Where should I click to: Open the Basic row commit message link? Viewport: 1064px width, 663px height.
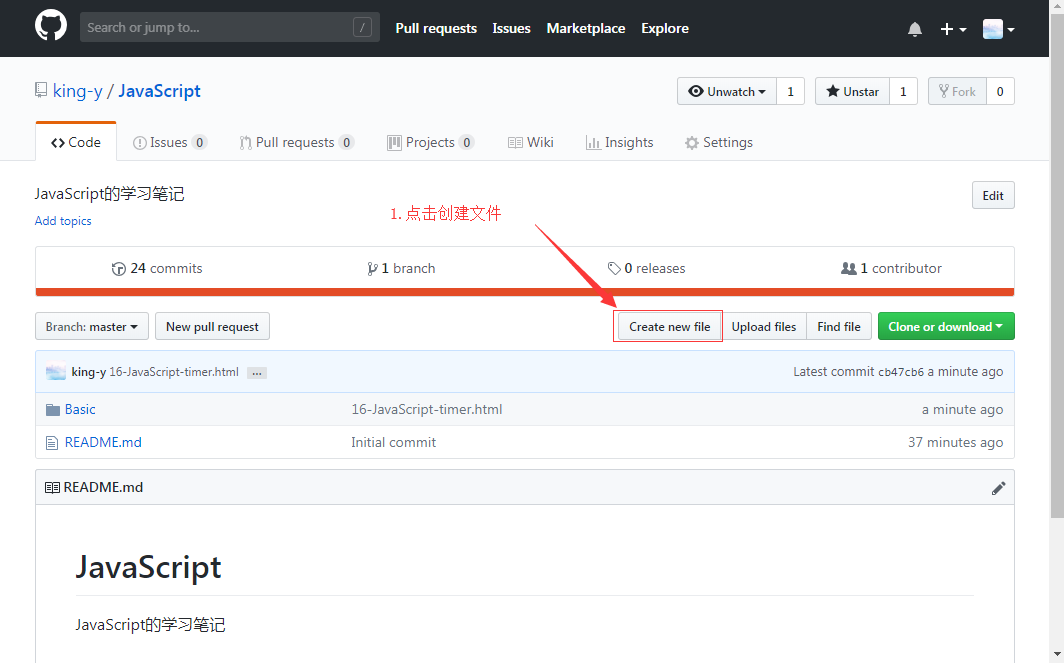pyautogui.click(x=427, y=409)
